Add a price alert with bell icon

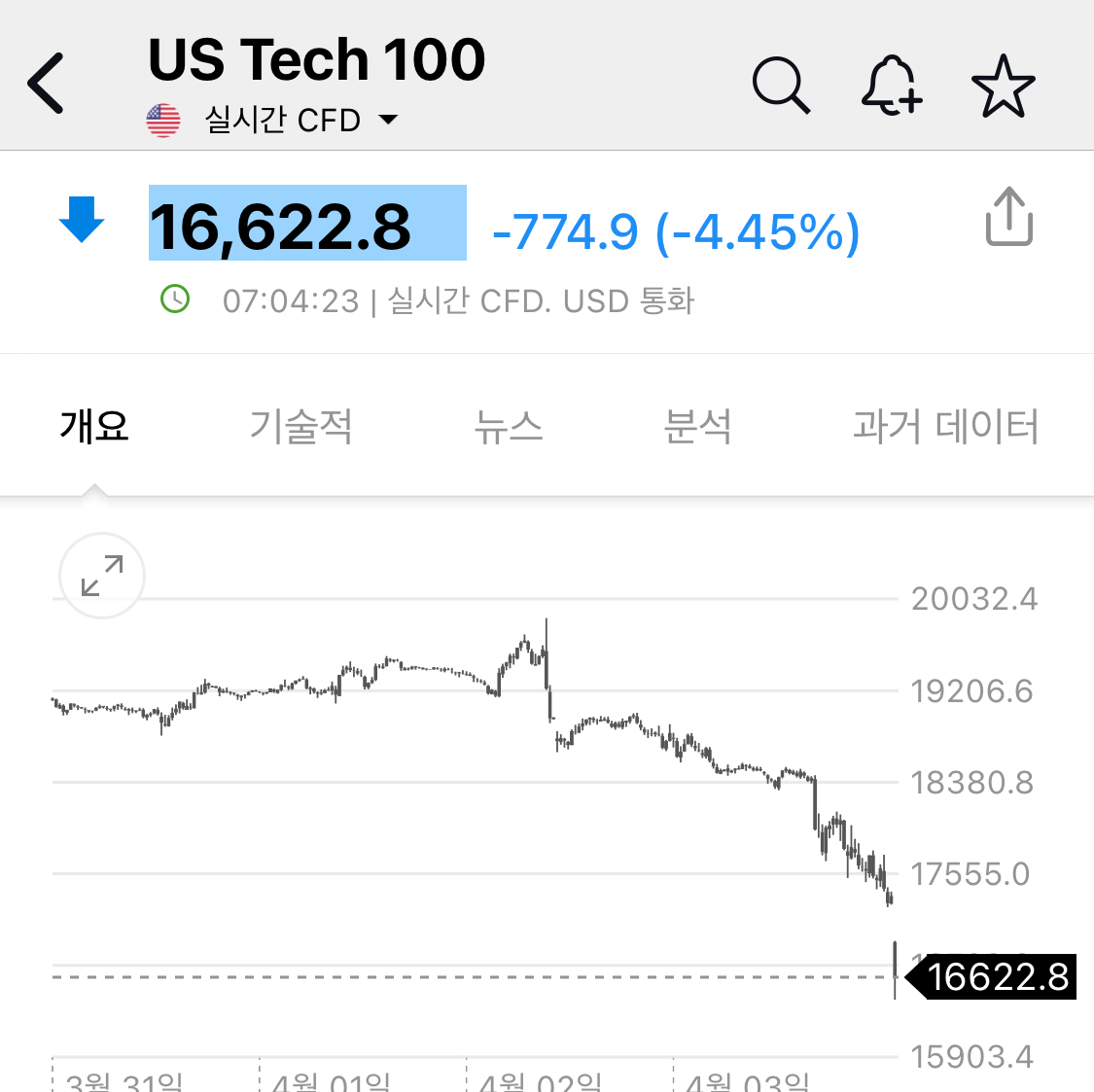tap(891, 86)
